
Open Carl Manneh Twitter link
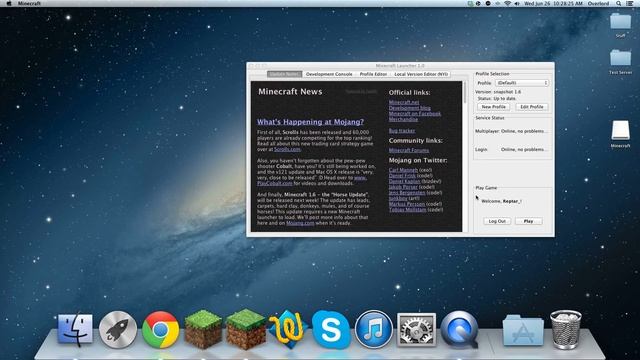coord(403,170)
